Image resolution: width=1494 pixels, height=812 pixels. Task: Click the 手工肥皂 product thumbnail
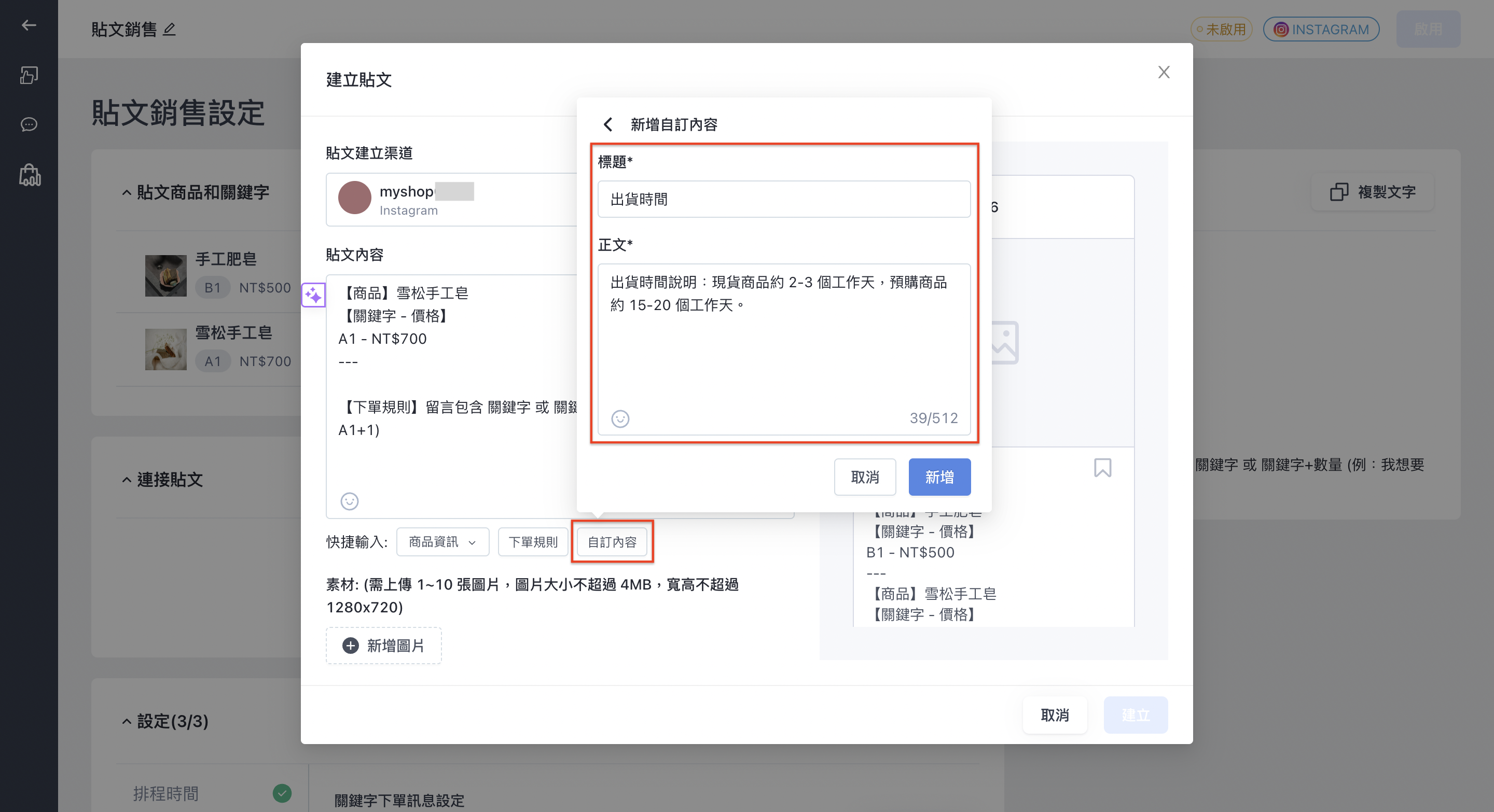coord(166,275)
